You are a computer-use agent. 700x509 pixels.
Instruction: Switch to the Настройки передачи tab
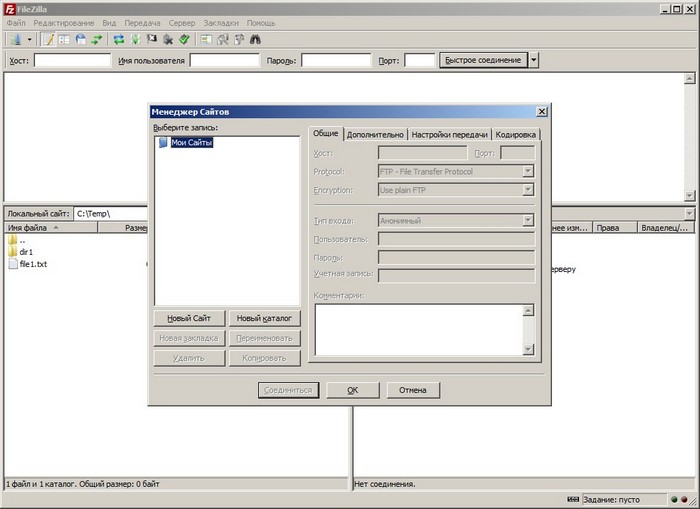point(449,134)
